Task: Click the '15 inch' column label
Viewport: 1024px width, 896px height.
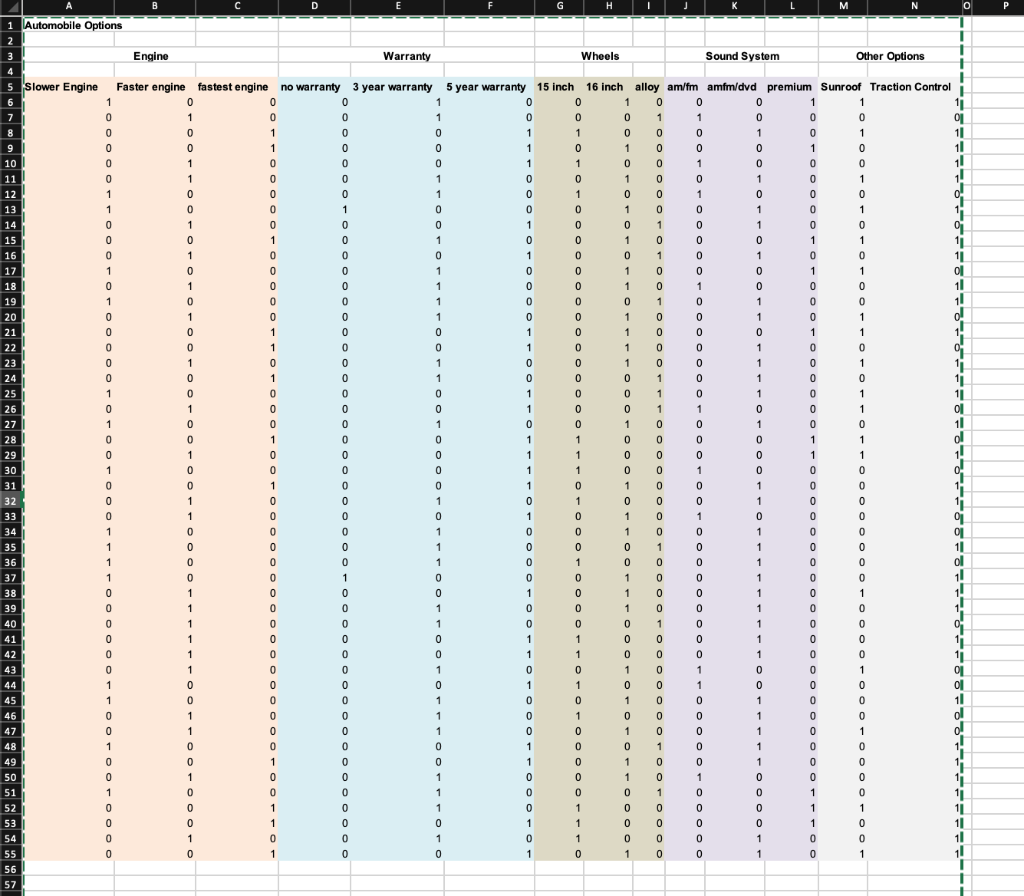Action: click(x=556, y=87)
